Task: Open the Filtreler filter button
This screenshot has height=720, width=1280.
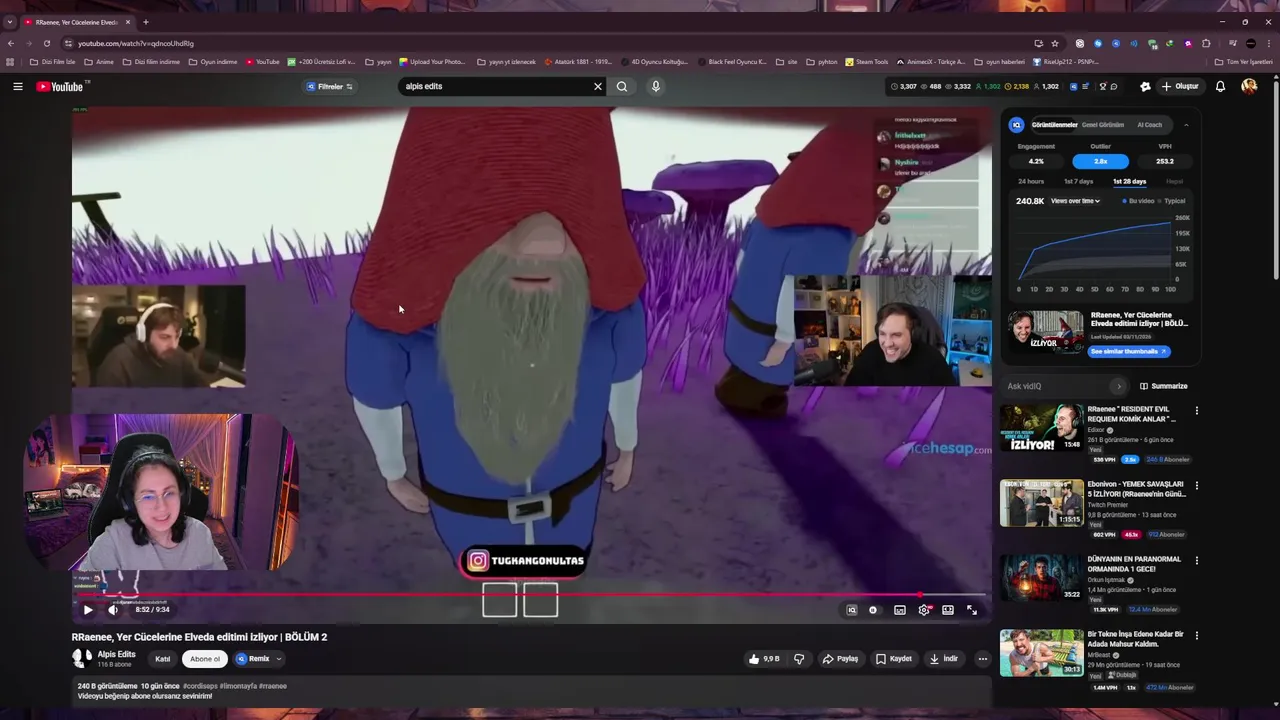Action: click(x=330, y=87)
